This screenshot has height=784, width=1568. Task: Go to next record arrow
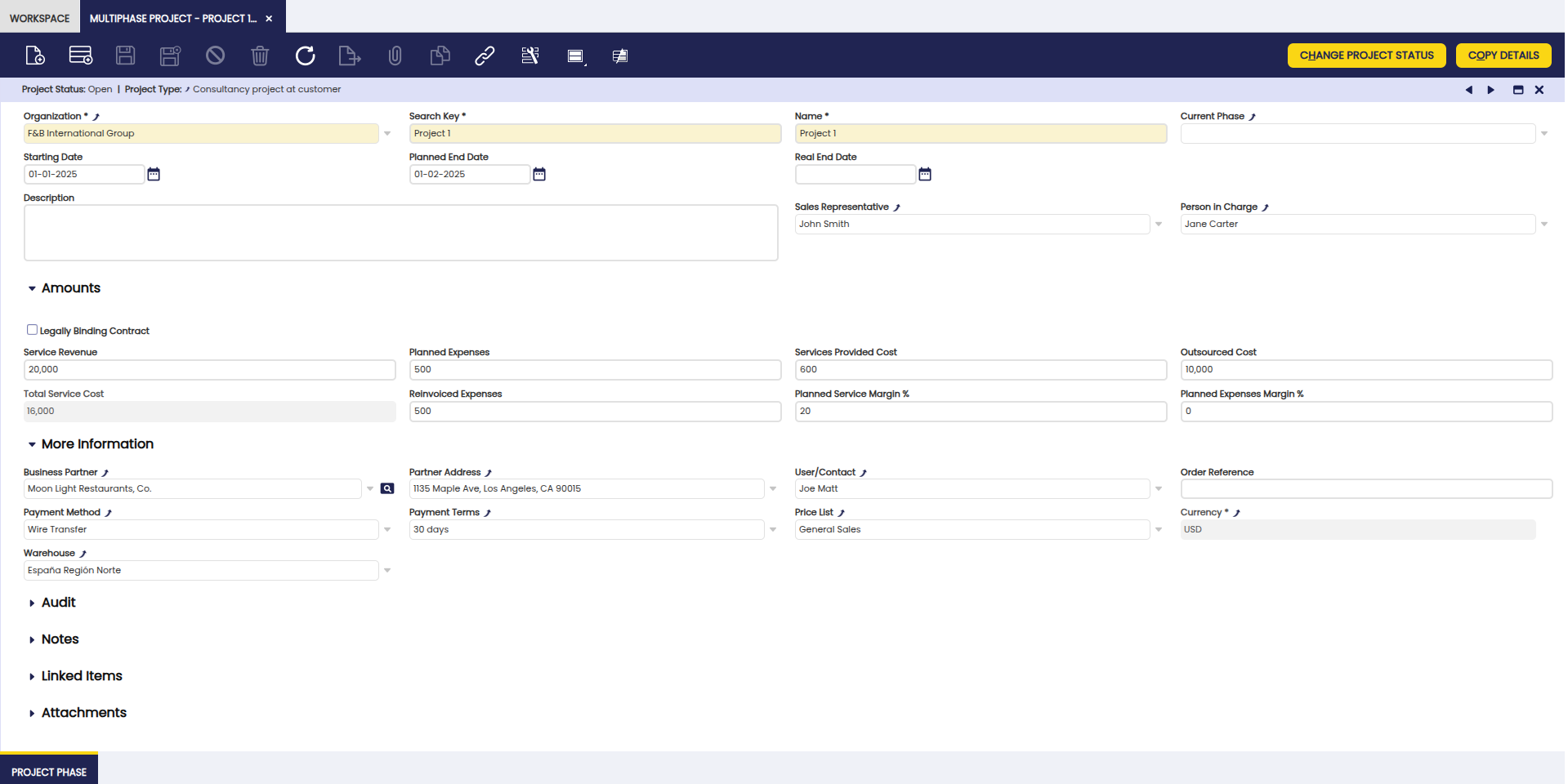tap(1491, 90)
